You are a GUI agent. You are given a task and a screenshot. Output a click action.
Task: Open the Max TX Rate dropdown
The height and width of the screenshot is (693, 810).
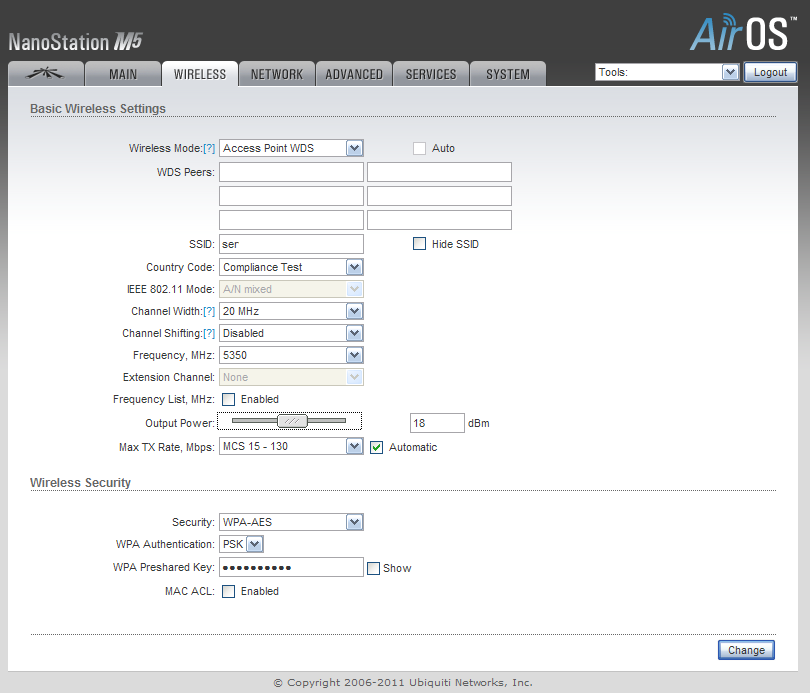291,447
